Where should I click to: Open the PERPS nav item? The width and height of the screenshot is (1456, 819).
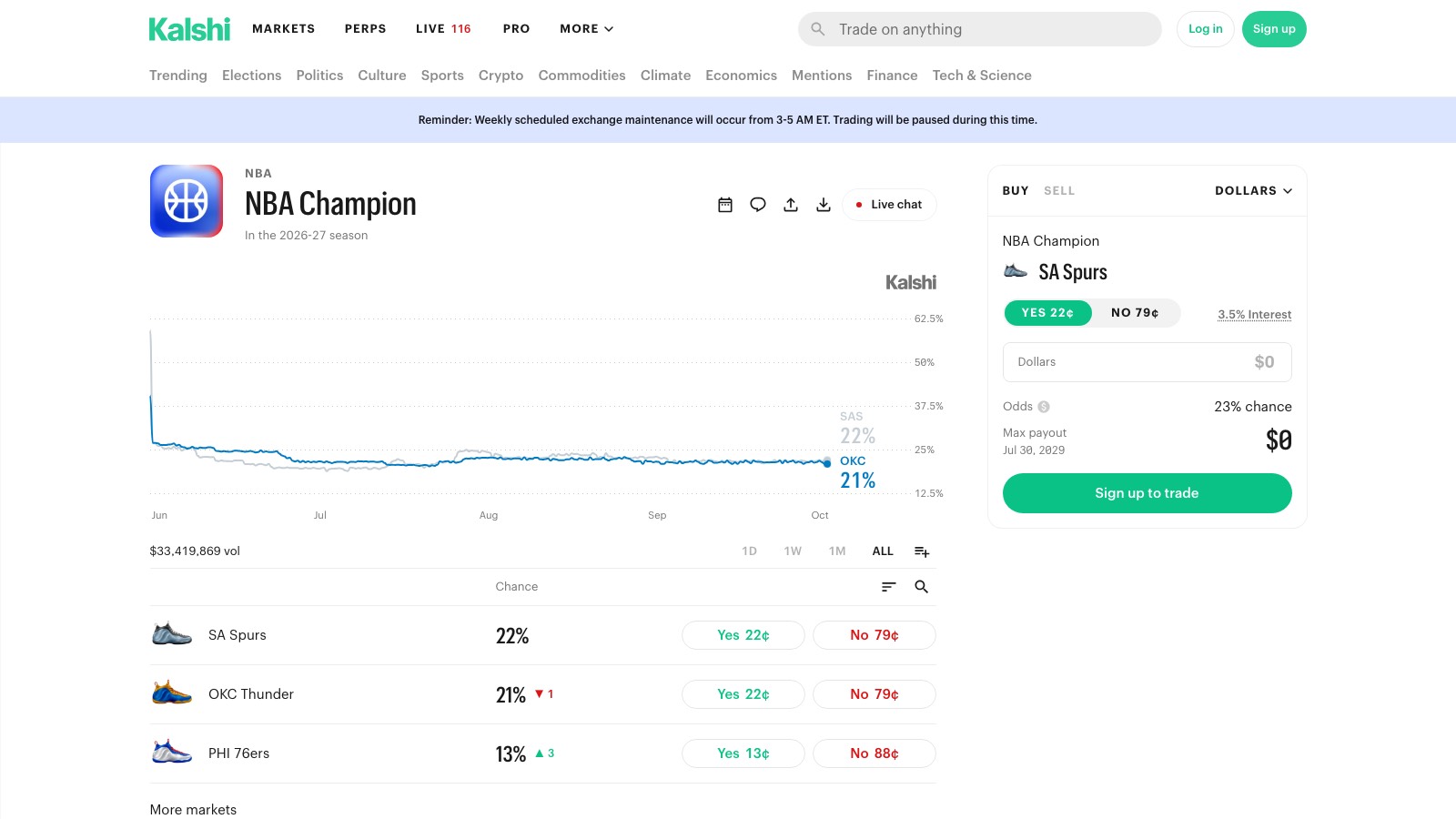(x=366, y=29)
